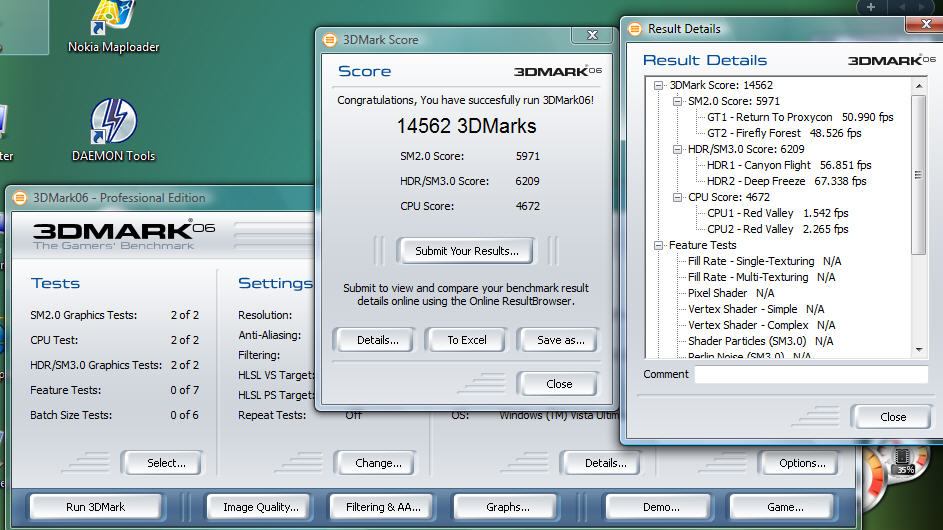
Task: Open Filtering & AA... settings
Action: [383, 507]
